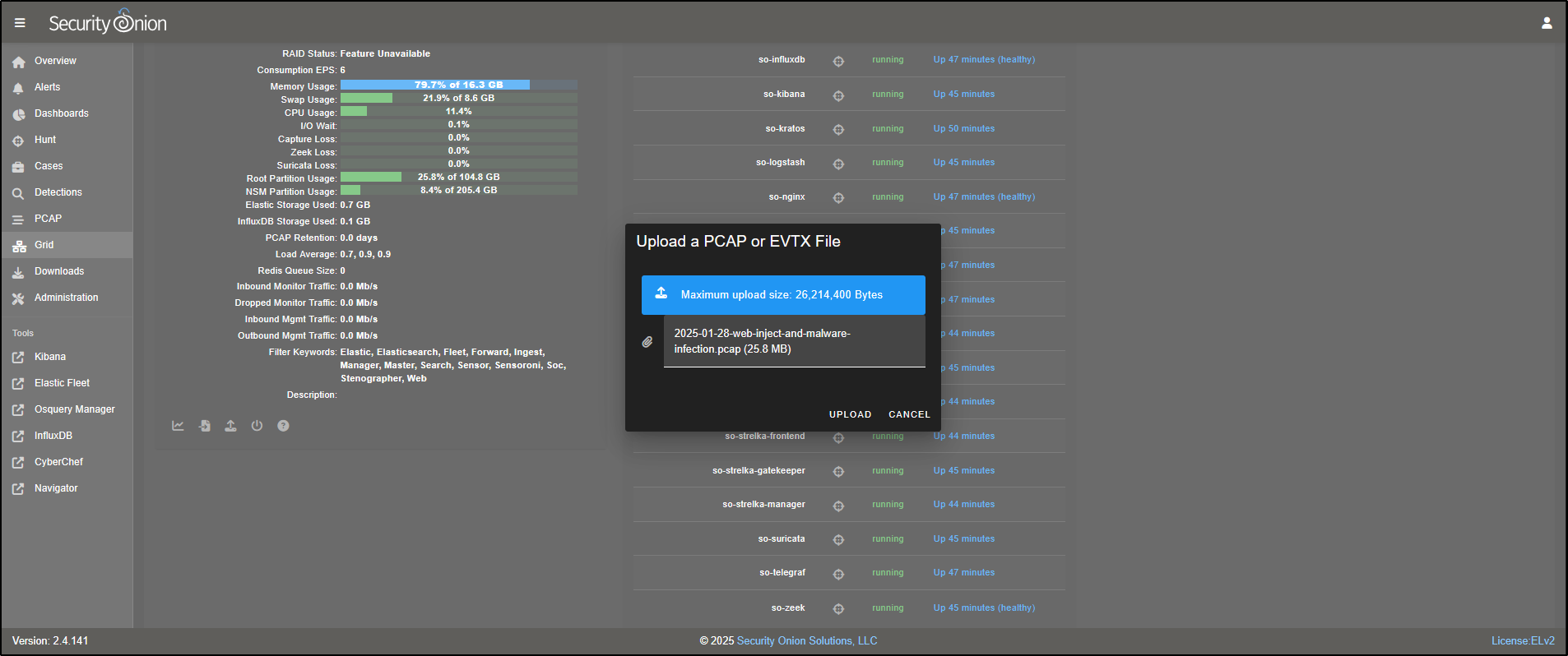Click the crosshair icon for so-suricata
The height and width of the screenshot is (656, 1568).
point(838,540)
